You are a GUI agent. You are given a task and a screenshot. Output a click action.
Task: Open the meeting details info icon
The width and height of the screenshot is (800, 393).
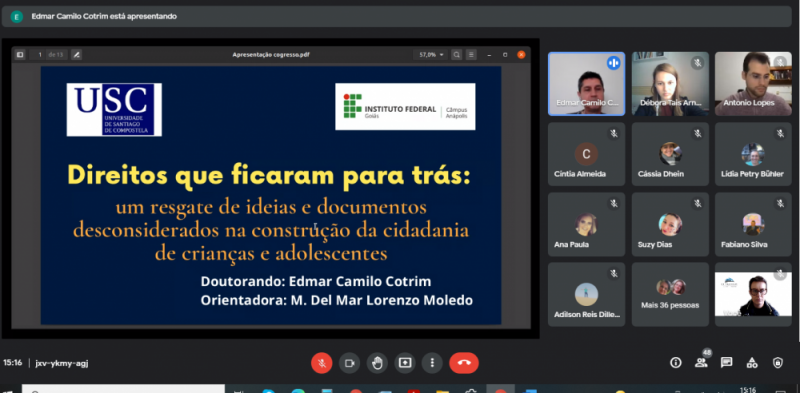tap(676, 363)
